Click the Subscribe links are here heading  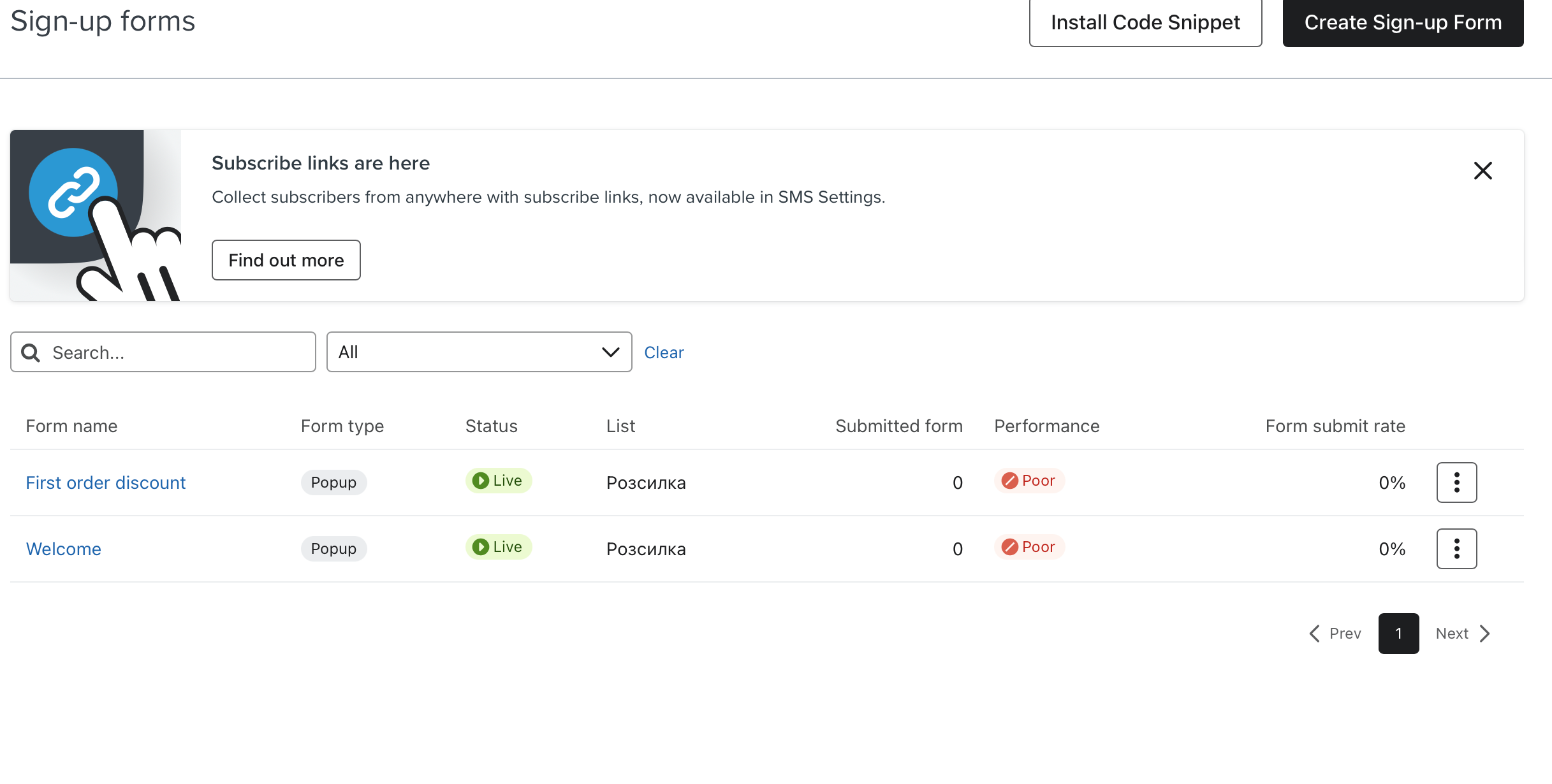pos(321,163)
